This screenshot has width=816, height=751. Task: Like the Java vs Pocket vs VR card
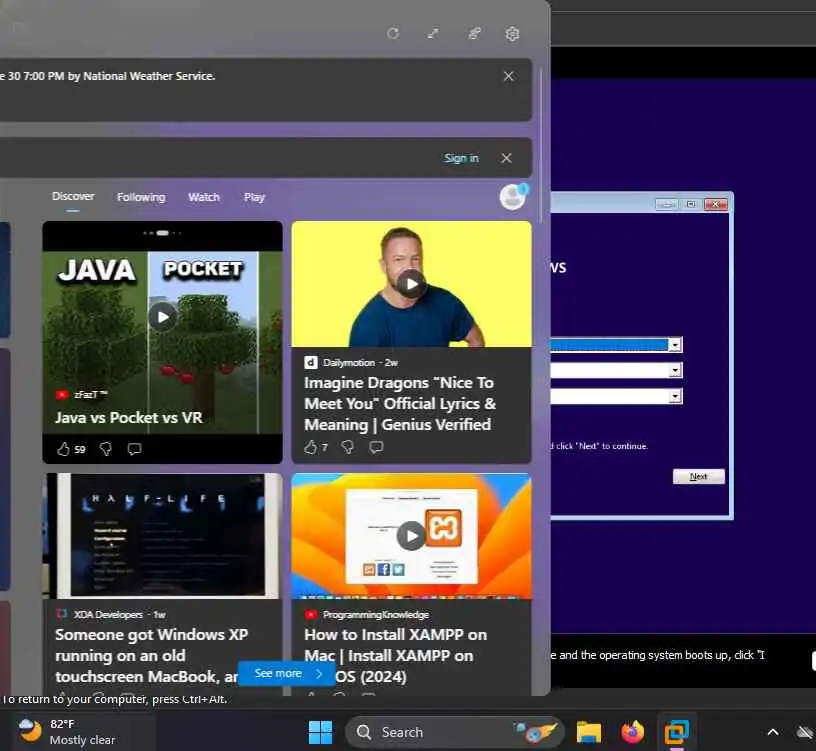pos(63,449)
